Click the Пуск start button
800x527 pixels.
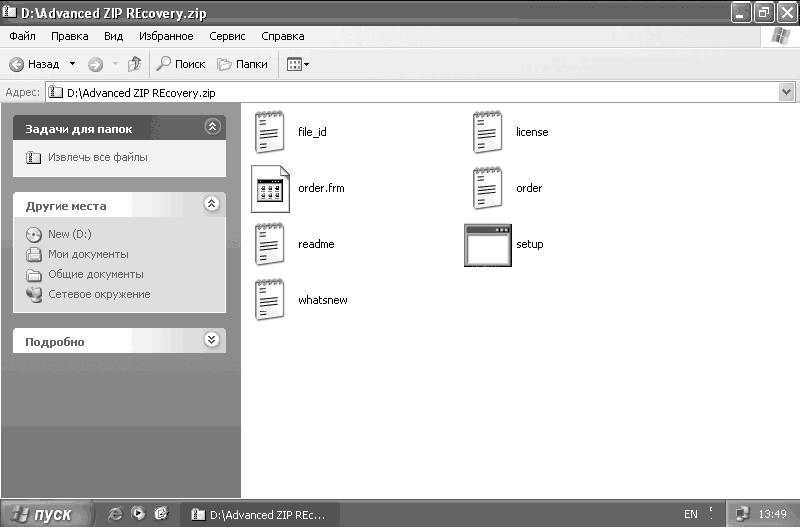[x=47, y=514]
